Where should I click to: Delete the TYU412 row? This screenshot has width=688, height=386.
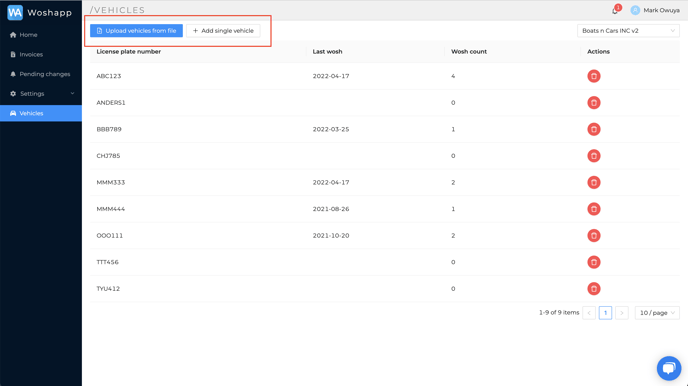pos(594,289)
